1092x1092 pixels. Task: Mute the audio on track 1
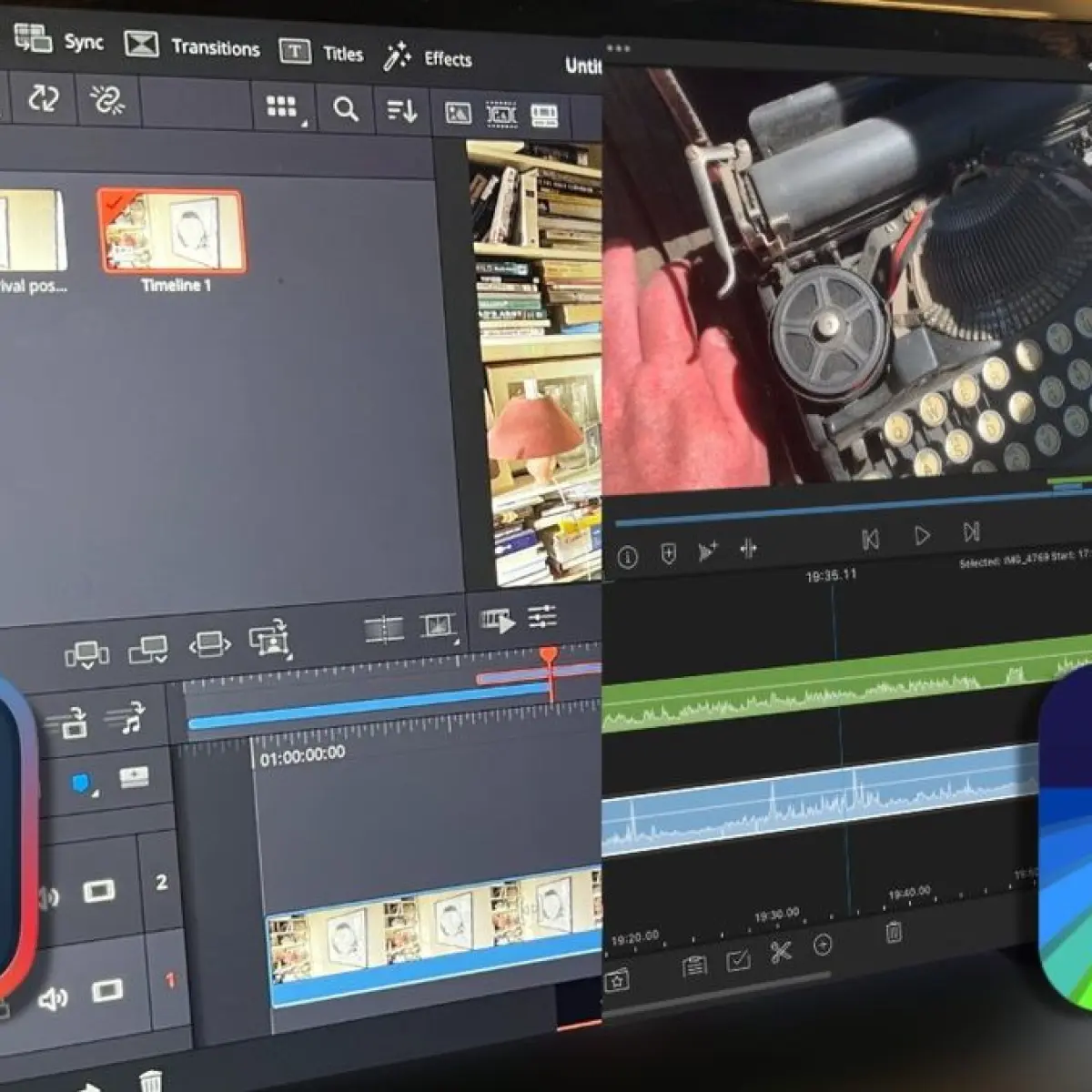coord(52,999)
